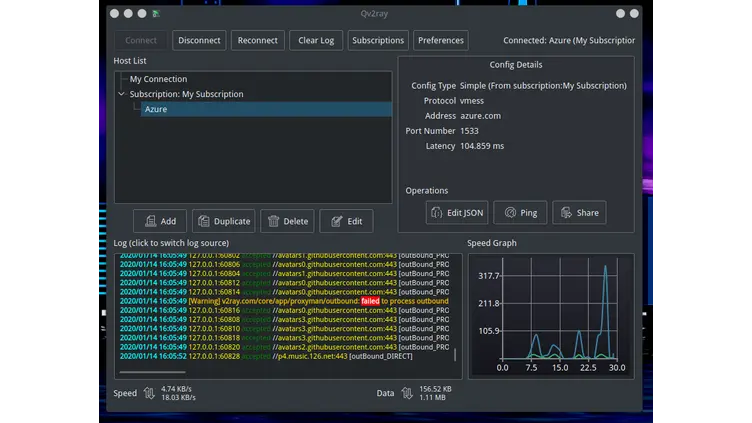The width and height of the screenshot is (752, 423).
Task: Edit the selected connection
Action: (346, 221)
